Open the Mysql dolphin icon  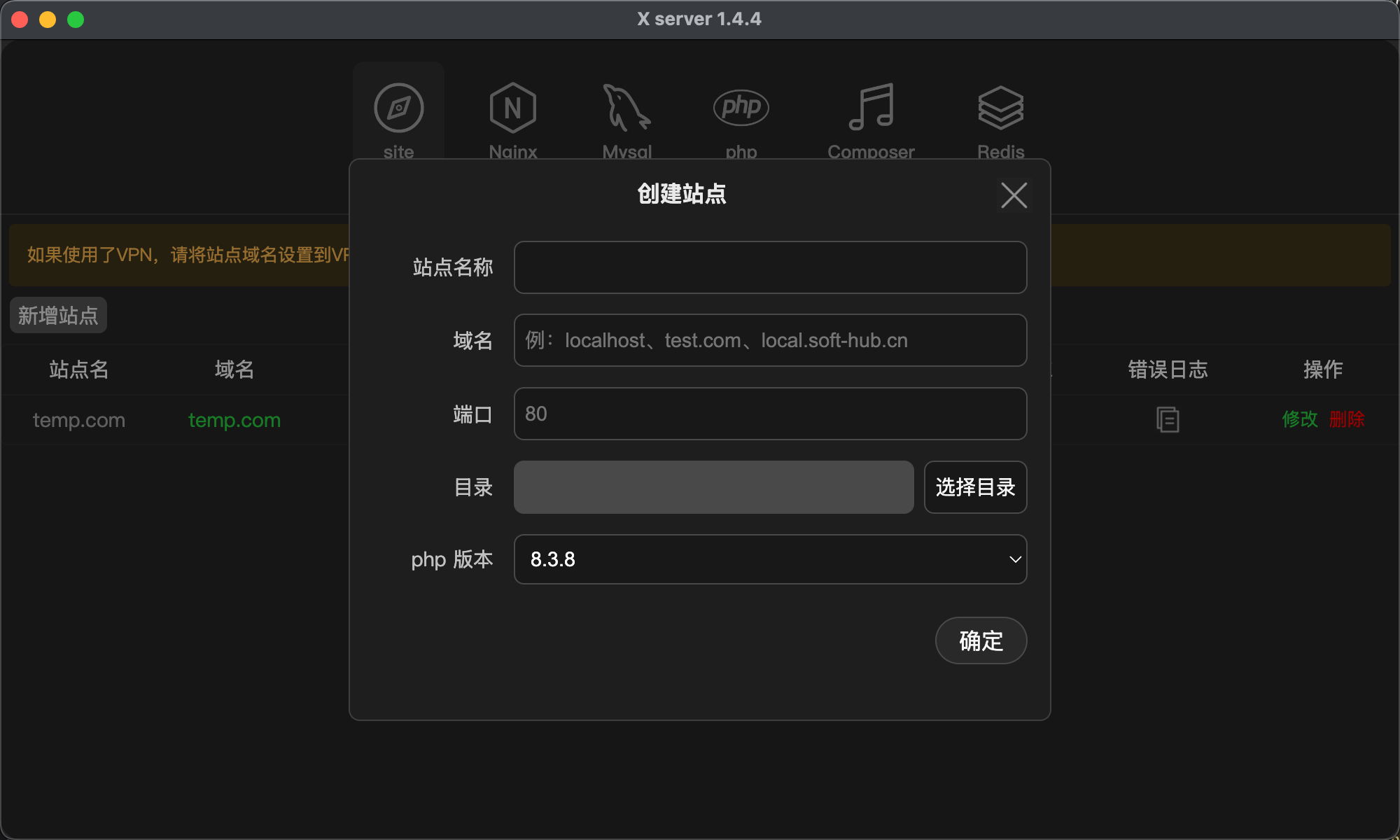pos(626,108)
